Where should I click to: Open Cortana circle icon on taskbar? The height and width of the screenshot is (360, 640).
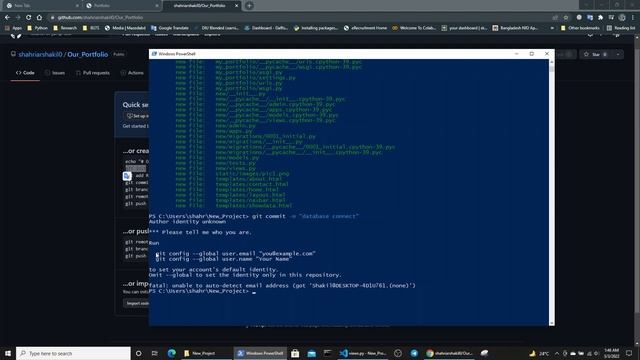(x=138, y=353)
